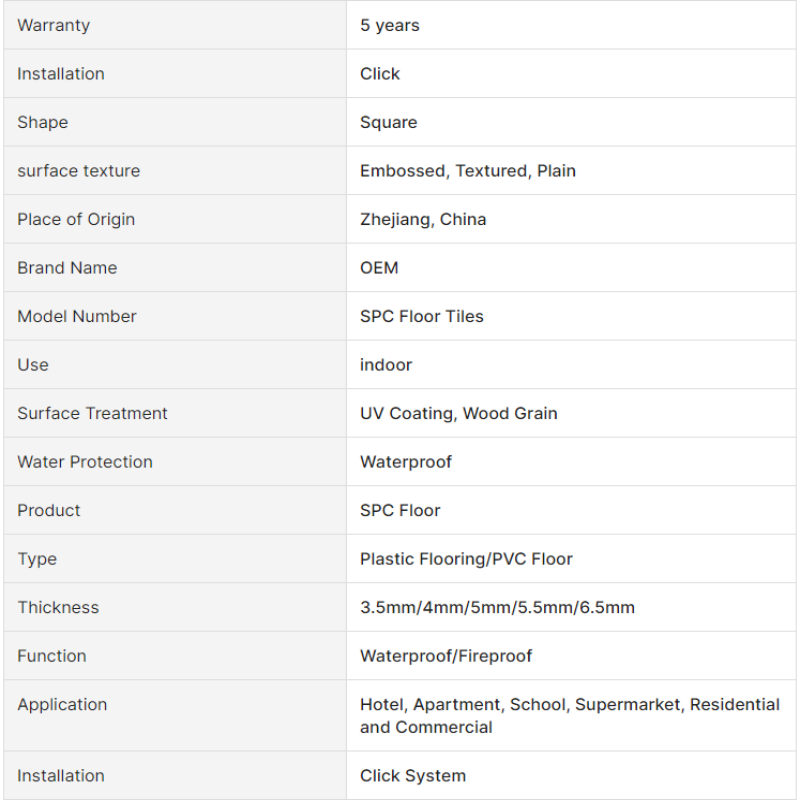Screen dimensions: 800x800
Task: Click the "indoor" use value
Action: click(x=386, y=365)
